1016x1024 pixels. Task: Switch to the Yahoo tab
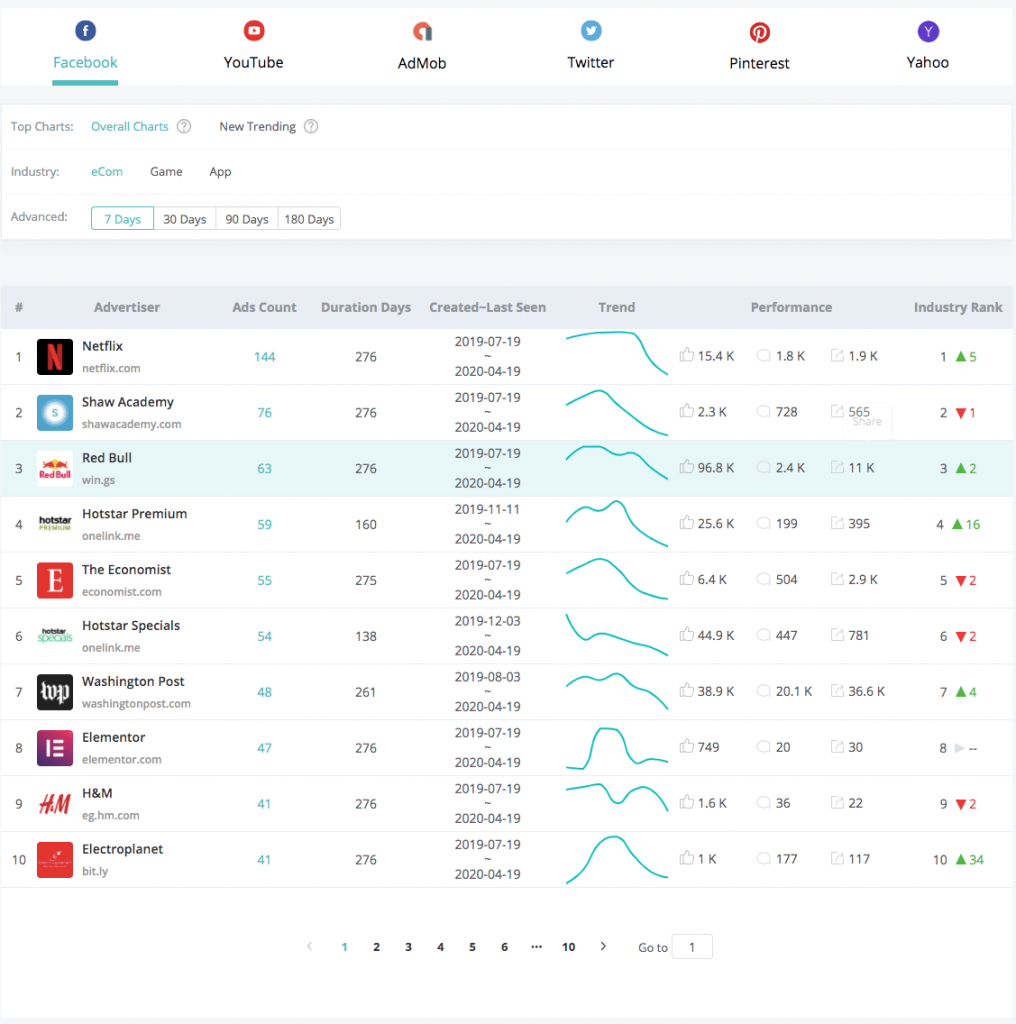[x=928, y=63]
